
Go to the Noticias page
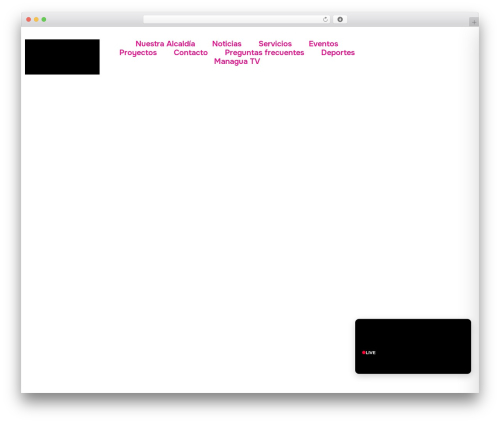click(227, 44)
